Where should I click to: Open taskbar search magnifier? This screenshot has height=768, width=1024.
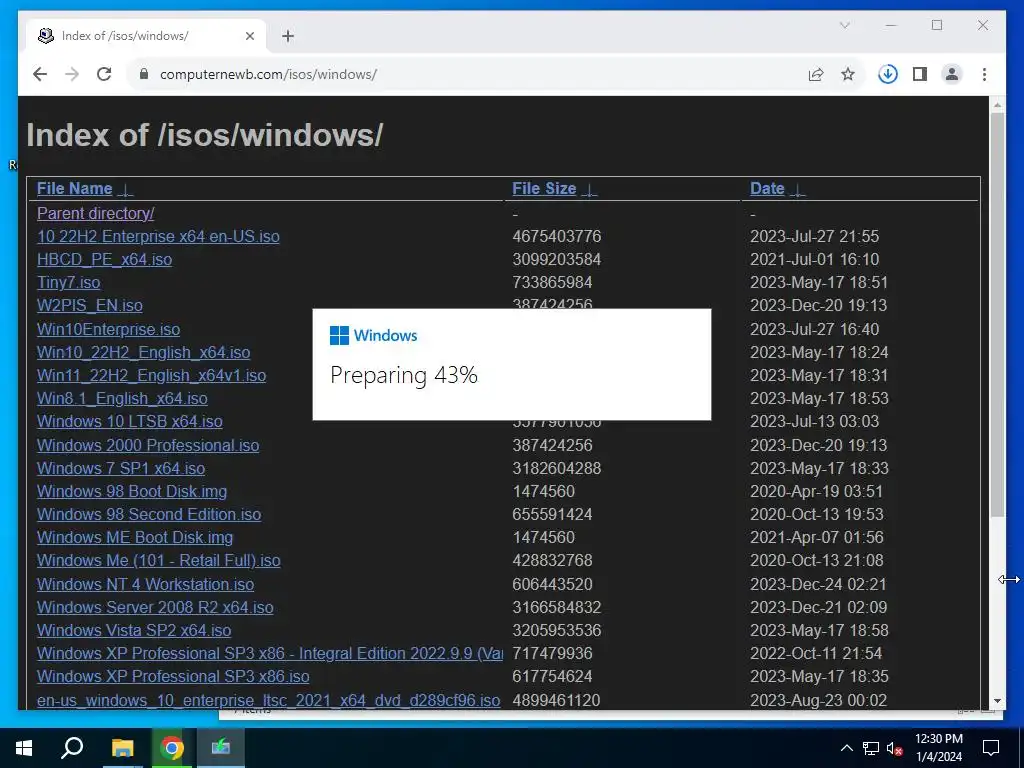click(72, 748)
